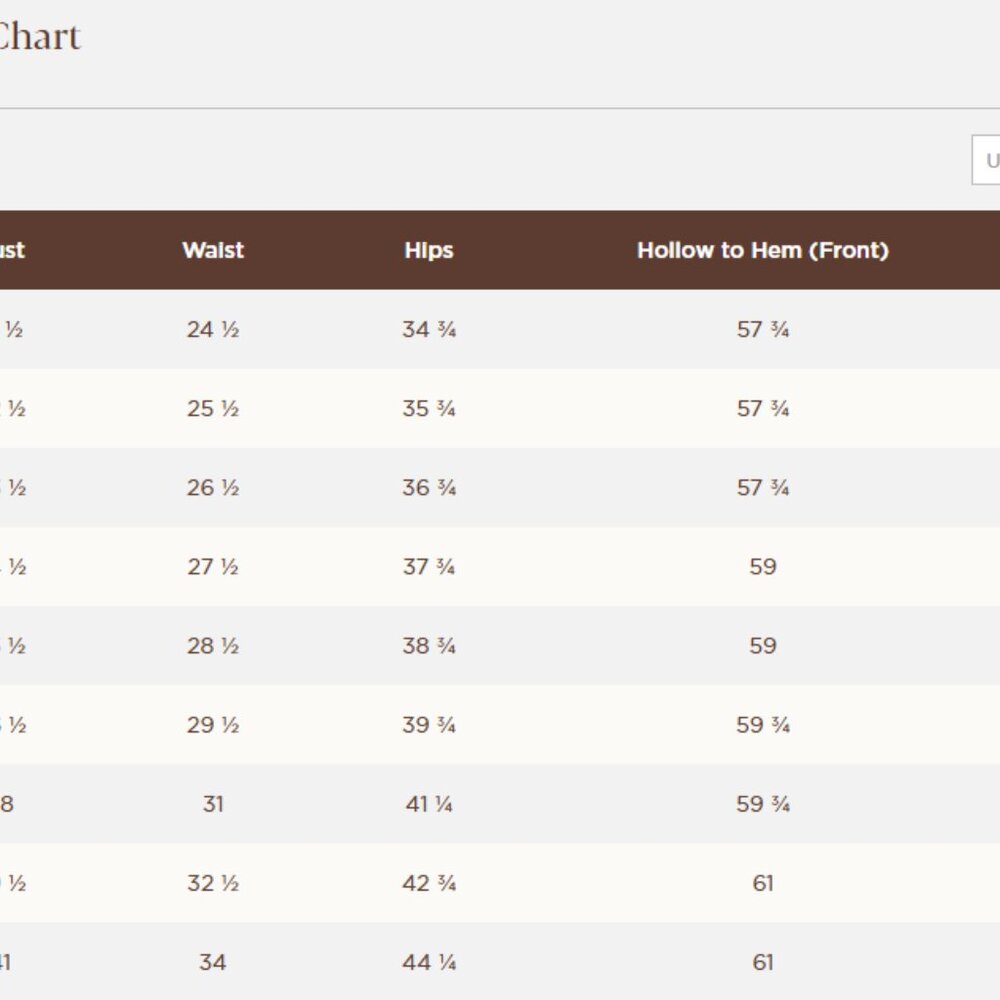Image resolution: width=1000 pixels, height=1000 pixels.
Task: Select the waist value 25 ½
Action: (x=213, y=408)
